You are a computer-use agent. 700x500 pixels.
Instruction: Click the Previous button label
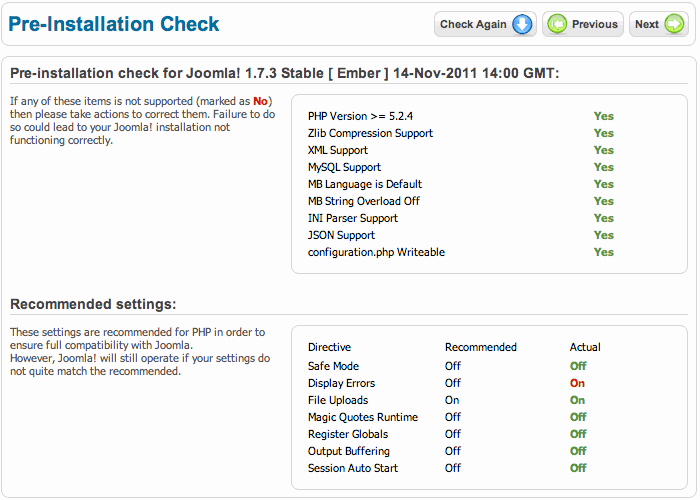[595, 24]
